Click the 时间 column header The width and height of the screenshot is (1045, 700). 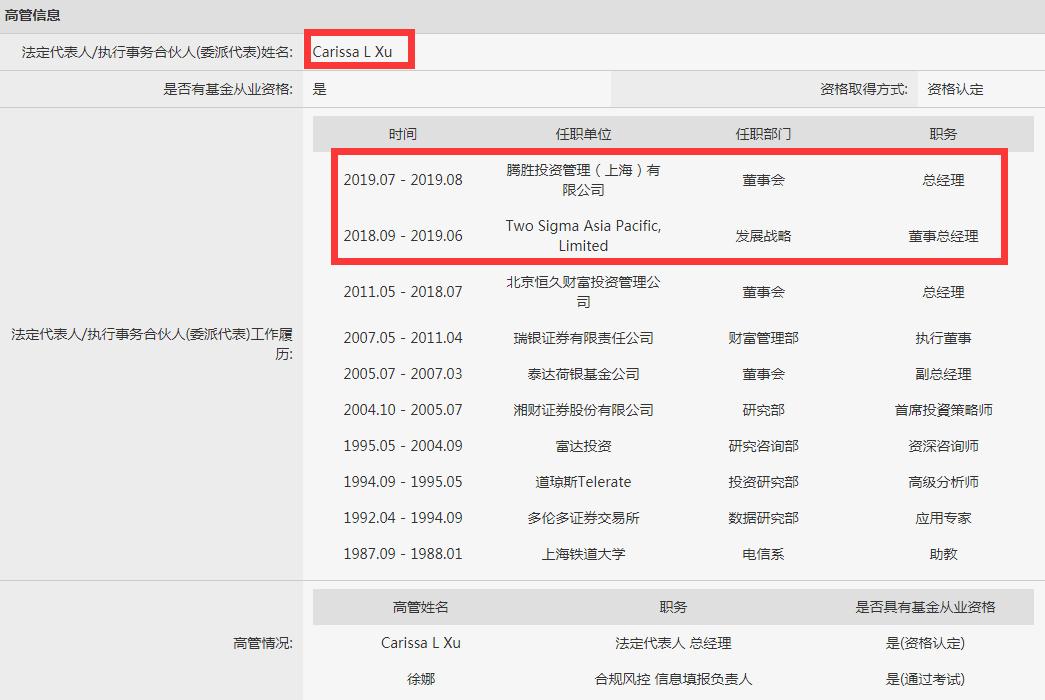[x=403, y=133]
